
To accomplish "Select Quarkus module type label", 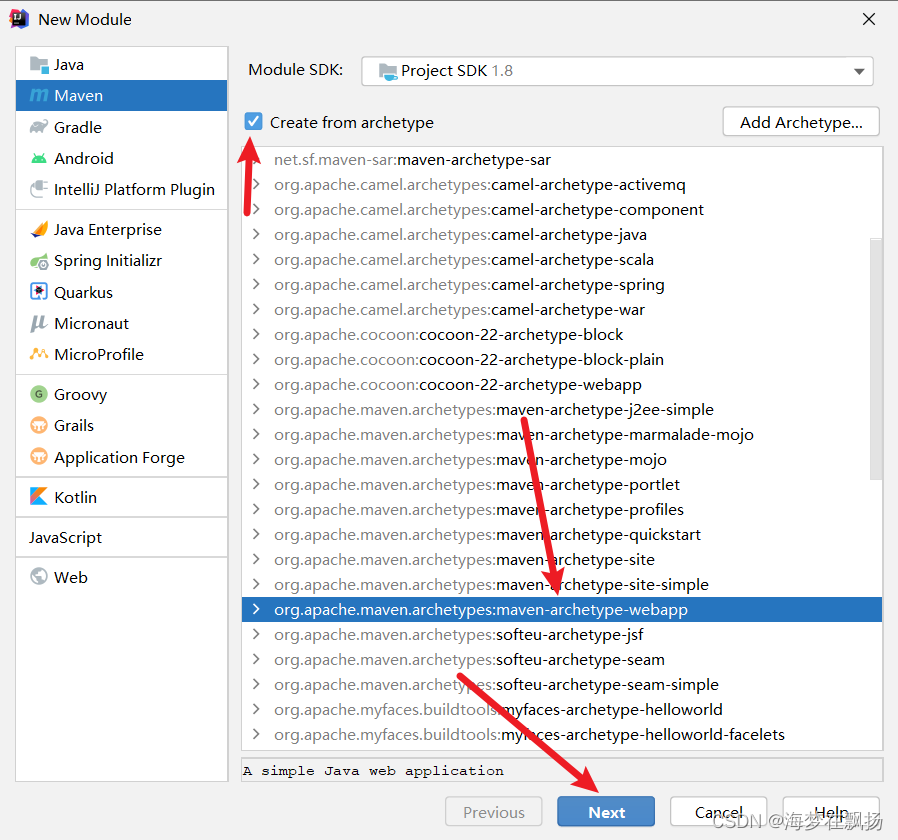I will tap(84, 293).
